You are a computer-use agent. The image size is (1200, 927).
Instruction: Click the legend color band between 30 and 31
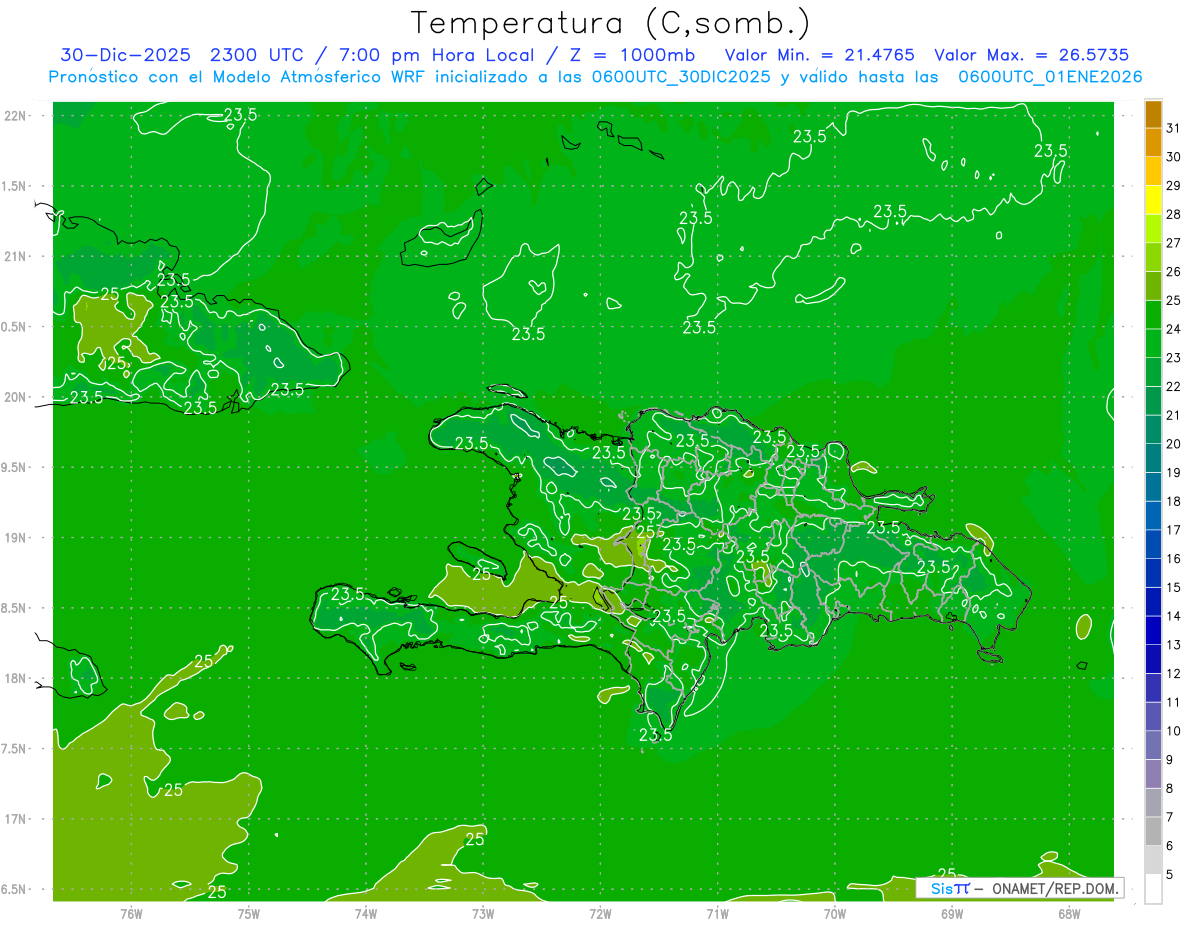(x=1153, y=142)
